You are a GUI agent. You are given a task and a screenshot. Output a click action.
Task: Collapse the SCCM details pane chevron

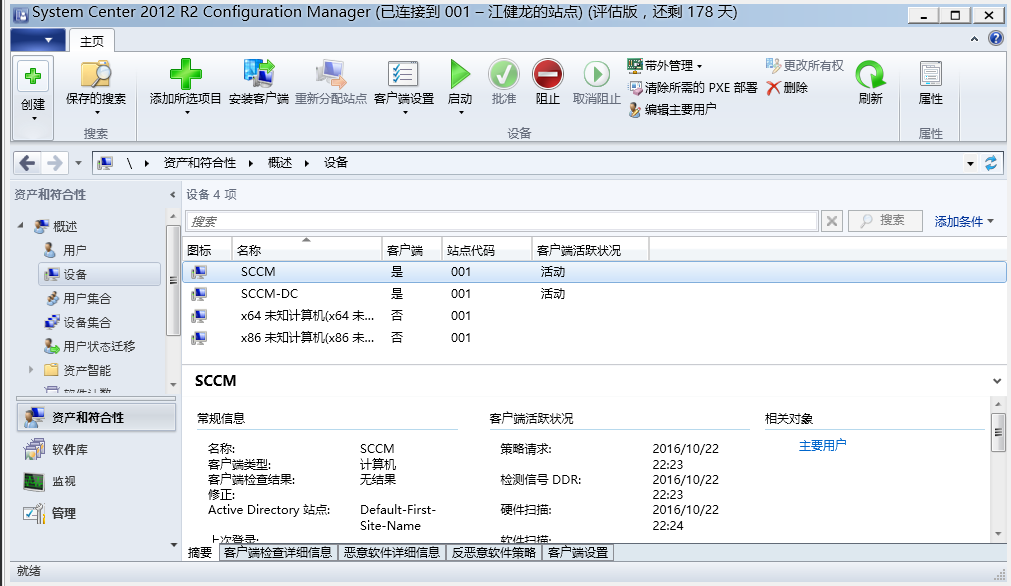[x=997, y=381]
